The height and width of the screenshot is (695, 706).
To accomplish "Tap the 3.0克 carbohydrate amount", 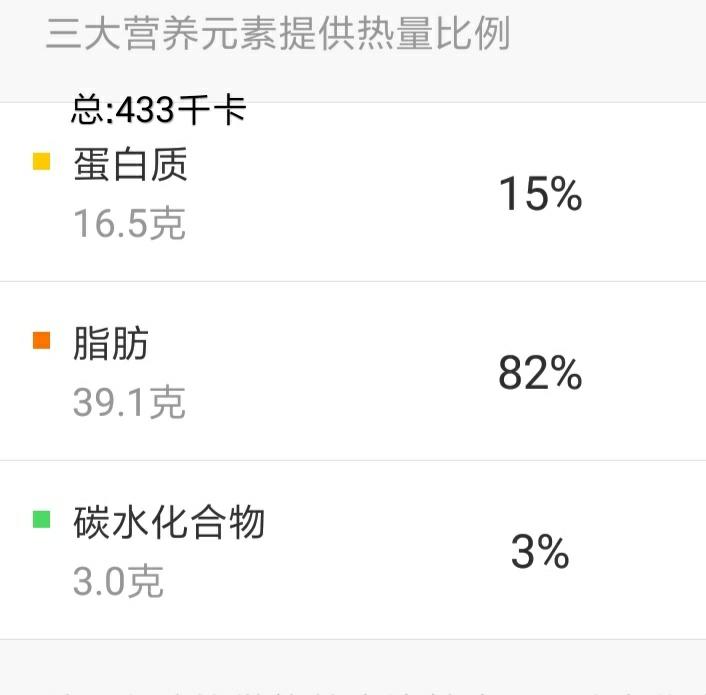I will [x=118, y=581].
